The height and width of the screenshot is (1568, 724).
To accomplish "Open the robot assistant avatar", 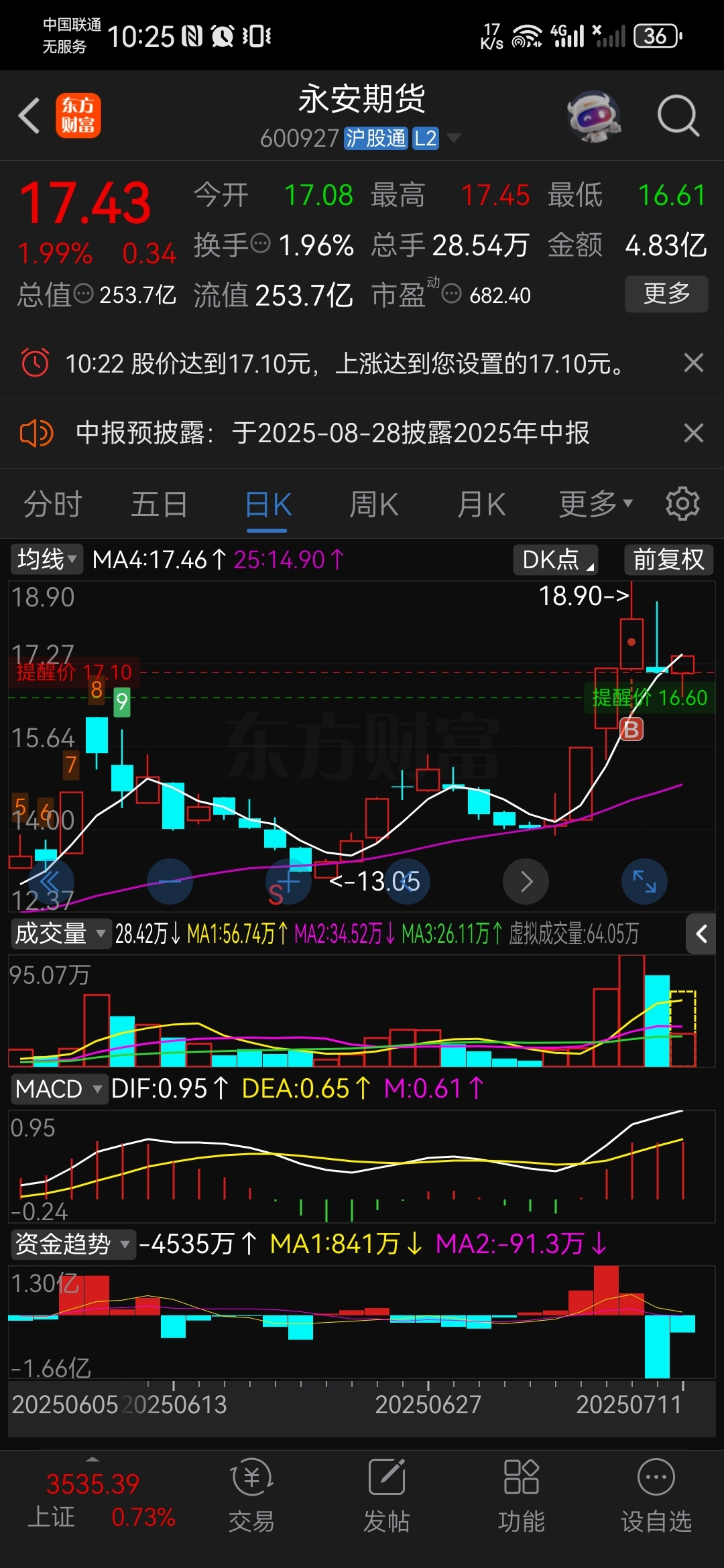I will point(593,116).
